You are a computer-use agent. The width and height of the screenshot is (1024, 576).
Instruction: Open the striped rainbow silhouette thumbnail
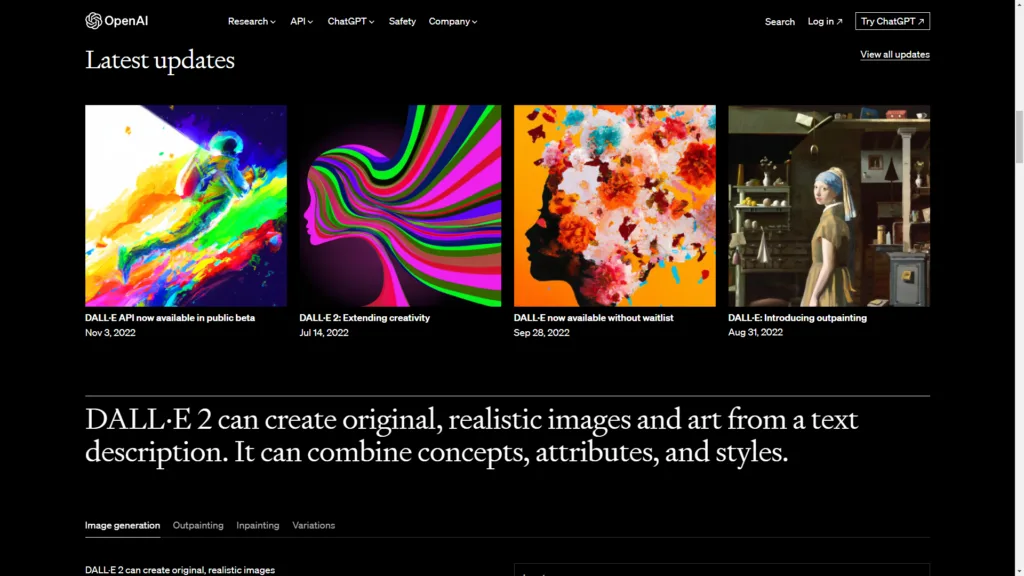(x=400, y=206)
